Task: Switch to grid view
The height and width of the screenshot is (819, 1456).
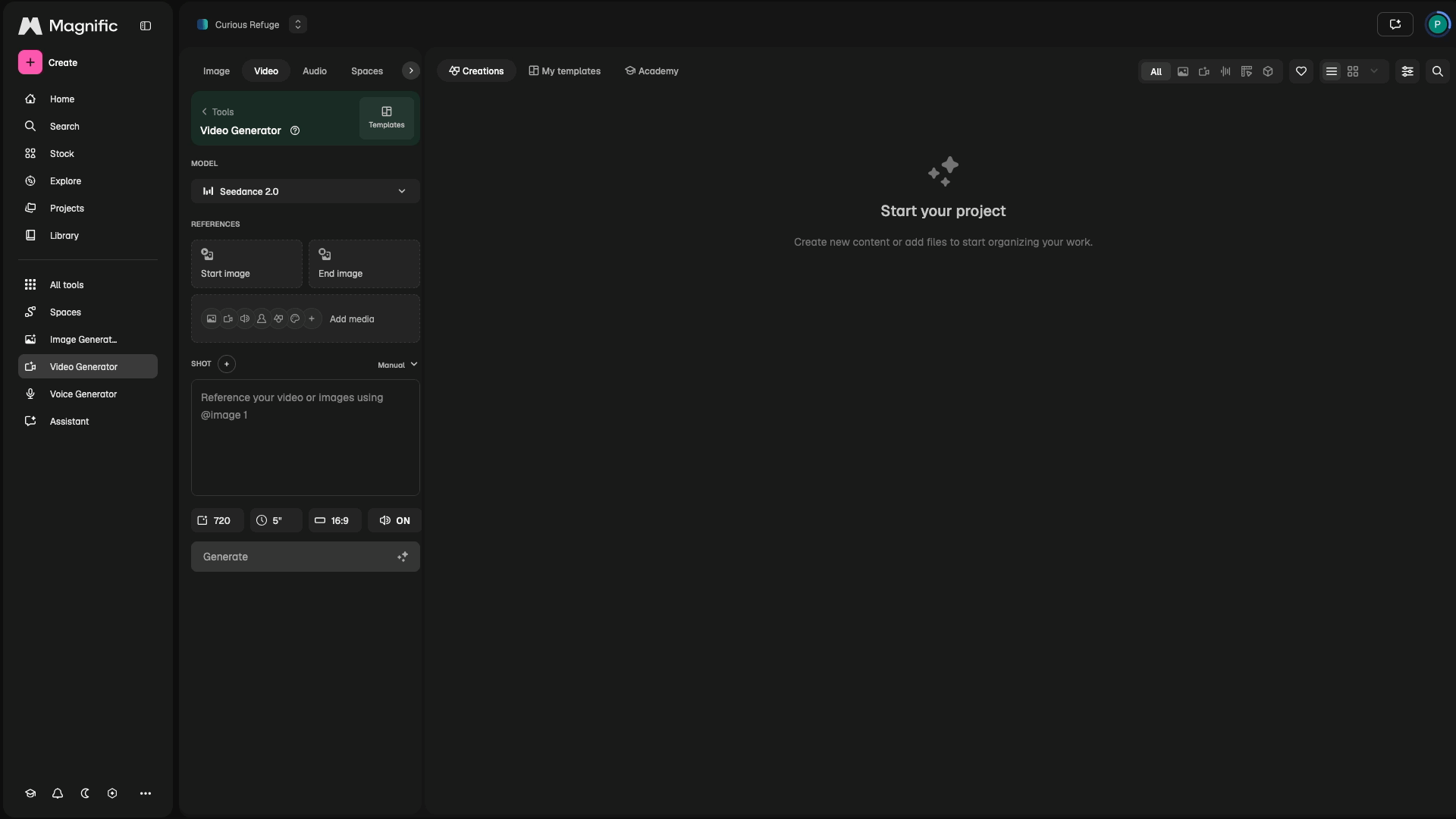Action: click(x=1353, y=71)
